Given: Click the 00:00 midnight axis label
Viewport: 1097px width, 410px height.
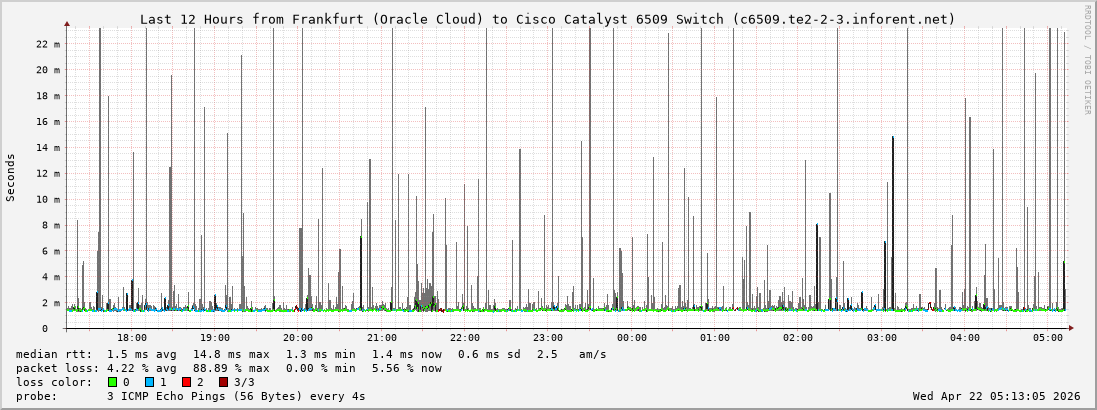Looking at the screenshot, I should [632, 339].
